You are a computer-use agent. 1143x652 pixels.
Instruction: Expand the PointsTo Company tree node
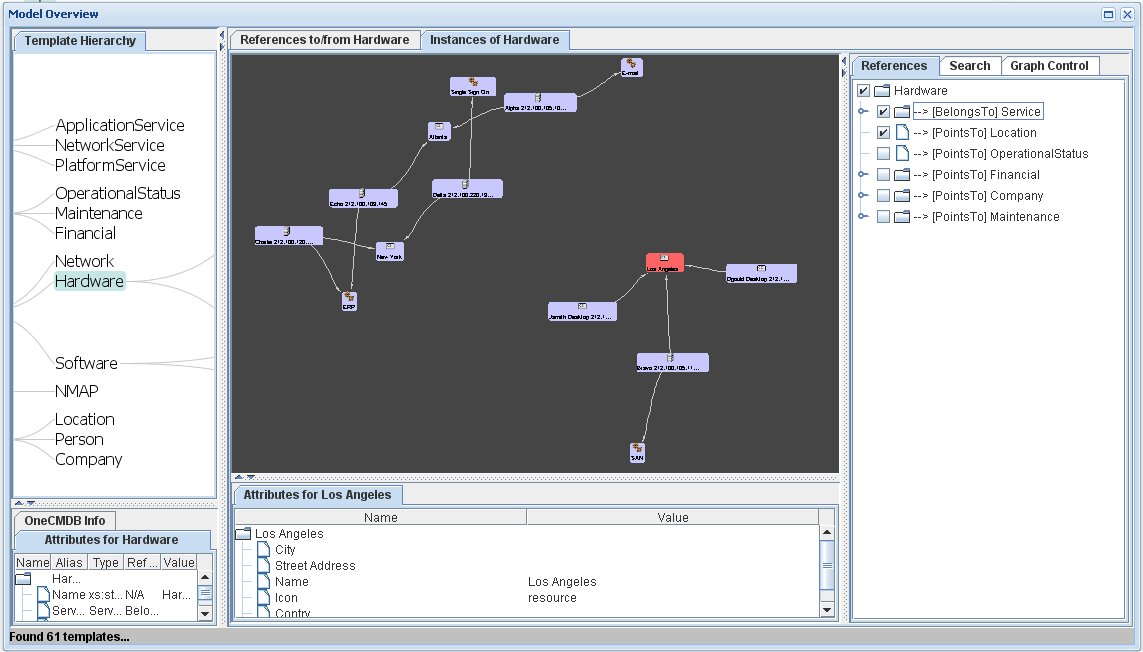pyautogui.click(x=863, y=195)
